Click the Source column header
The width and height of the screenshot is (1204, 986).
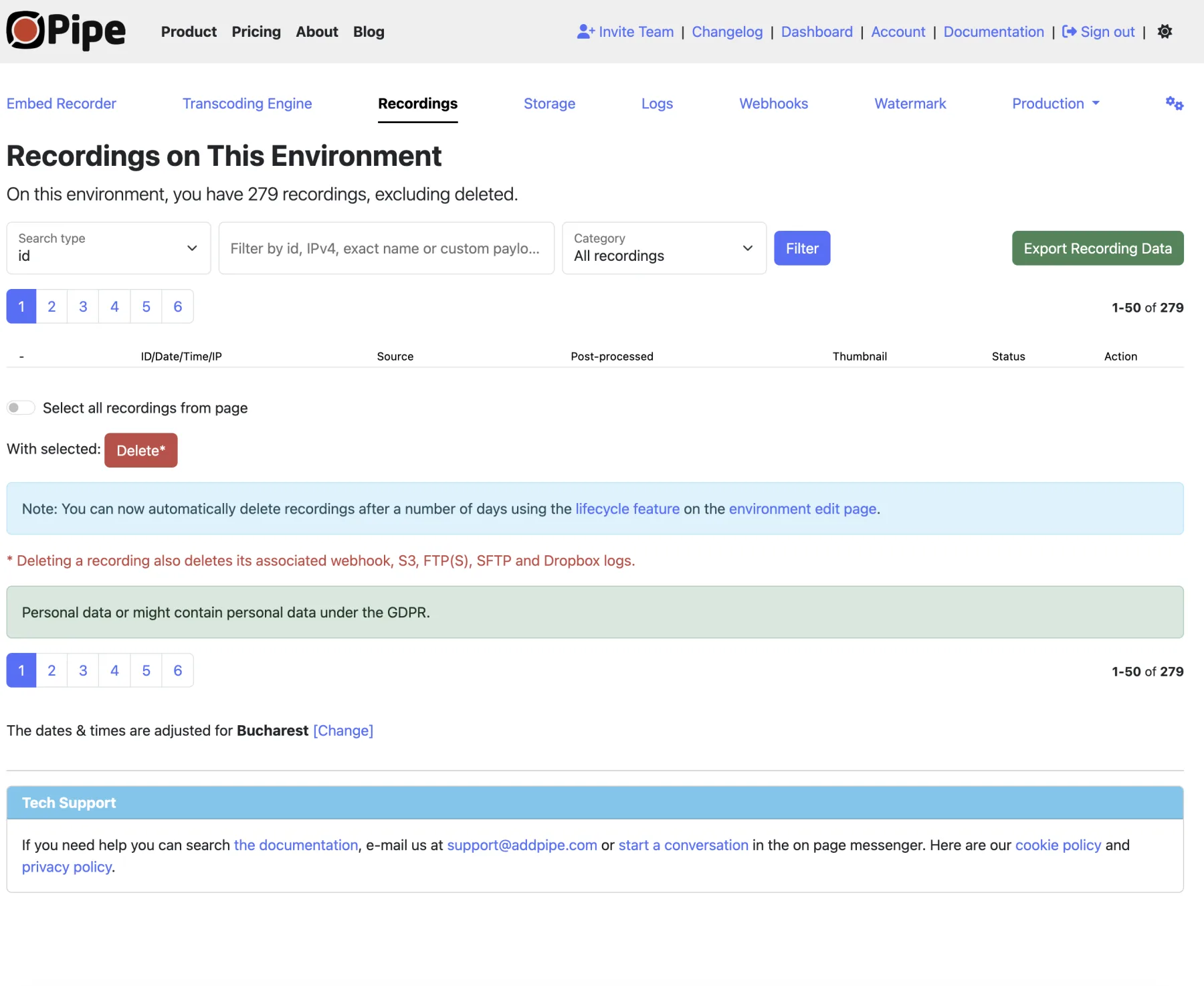coord(395,357)
